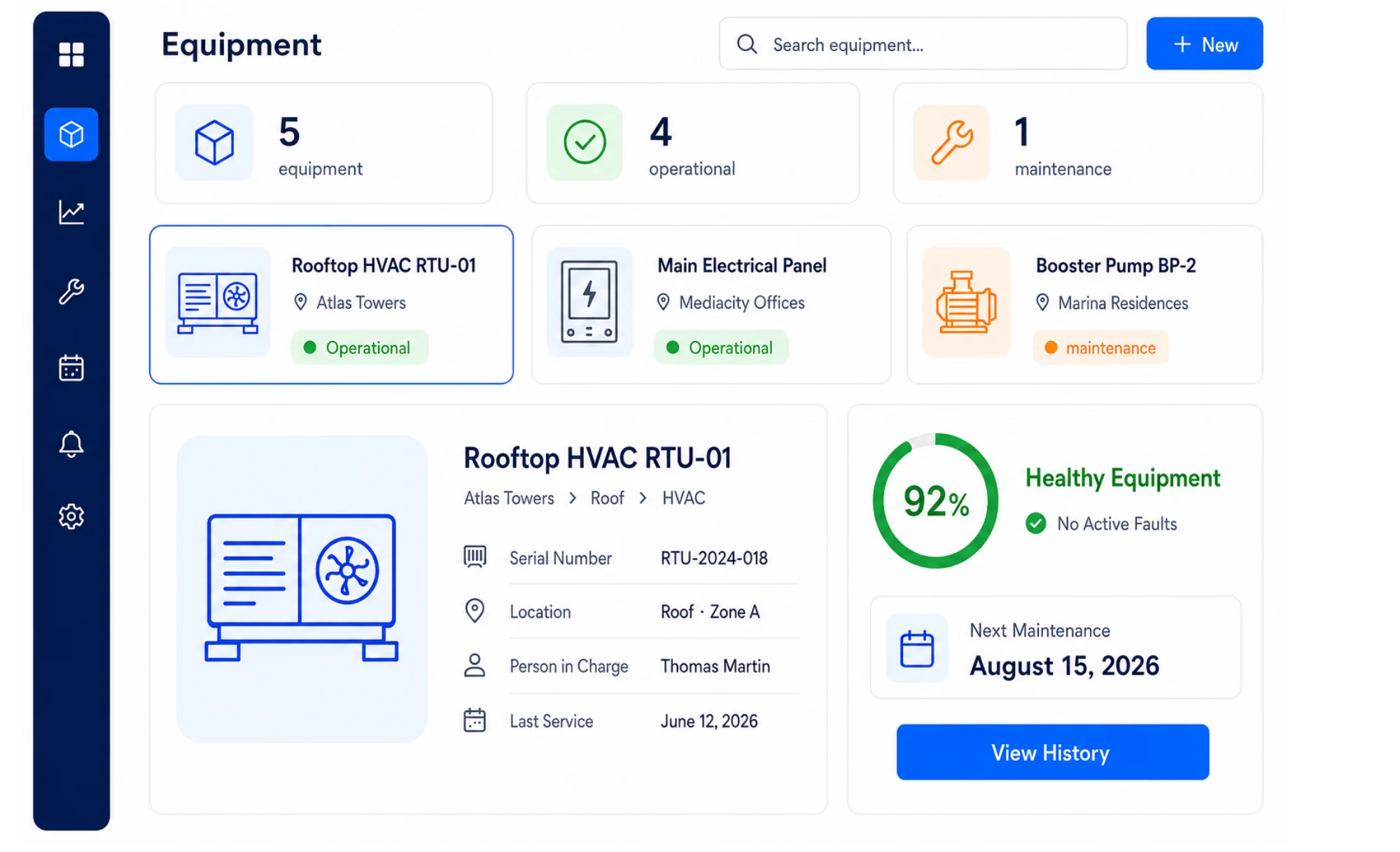Click the person name Thomas Martin
The image size is (1400, 852).
click(715, 666)
